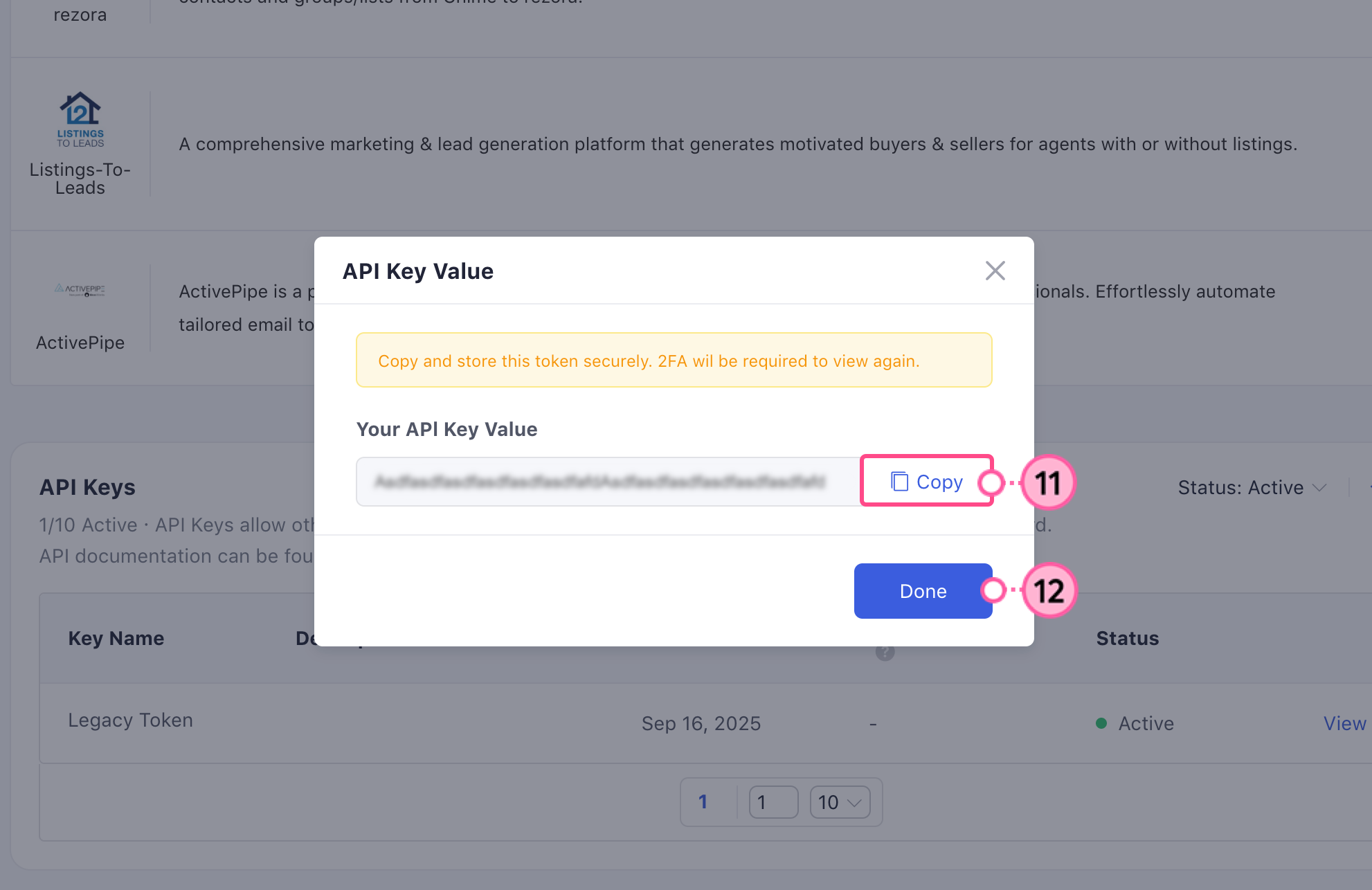Click the ActivePipe logo icon

tap(80, 289)
